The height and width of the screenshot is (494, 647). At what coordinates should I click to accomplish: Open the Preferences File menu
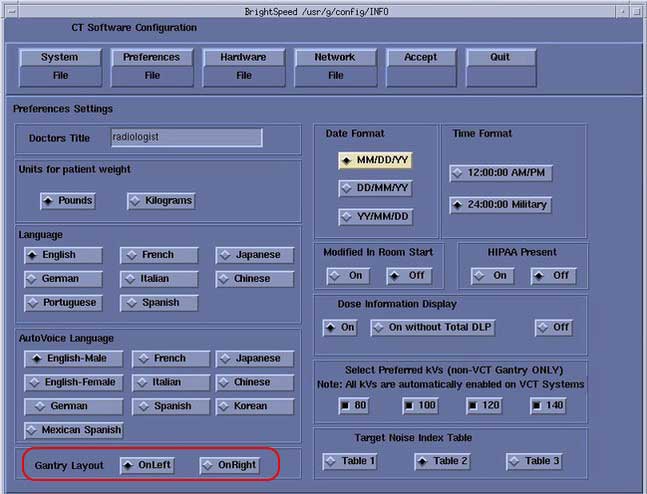(151, 66)
